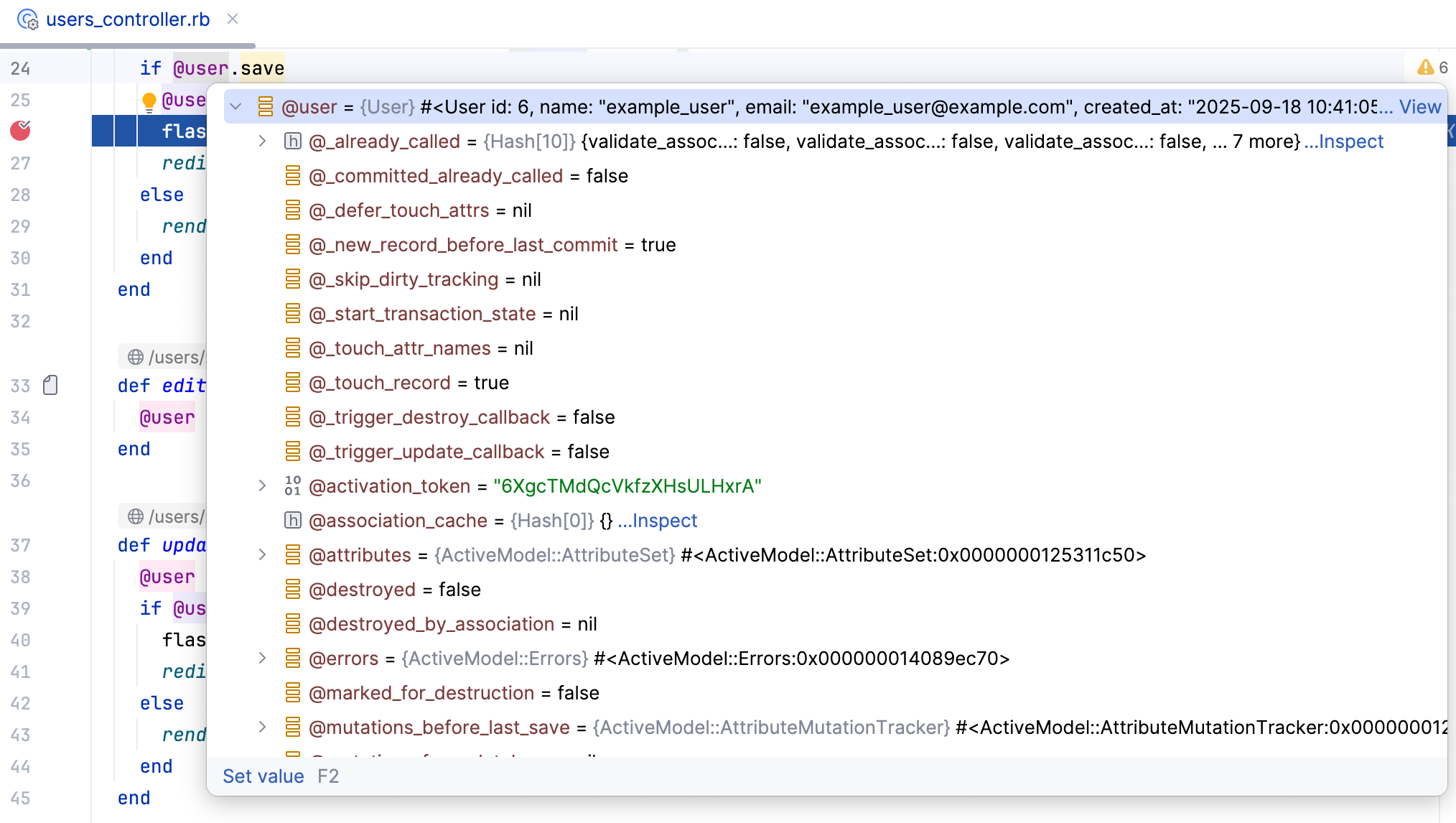This screenshot has height=823, width=1456.
Task: Expand the @errors ActiveModel::Errors node
Action: coord(263,659)
